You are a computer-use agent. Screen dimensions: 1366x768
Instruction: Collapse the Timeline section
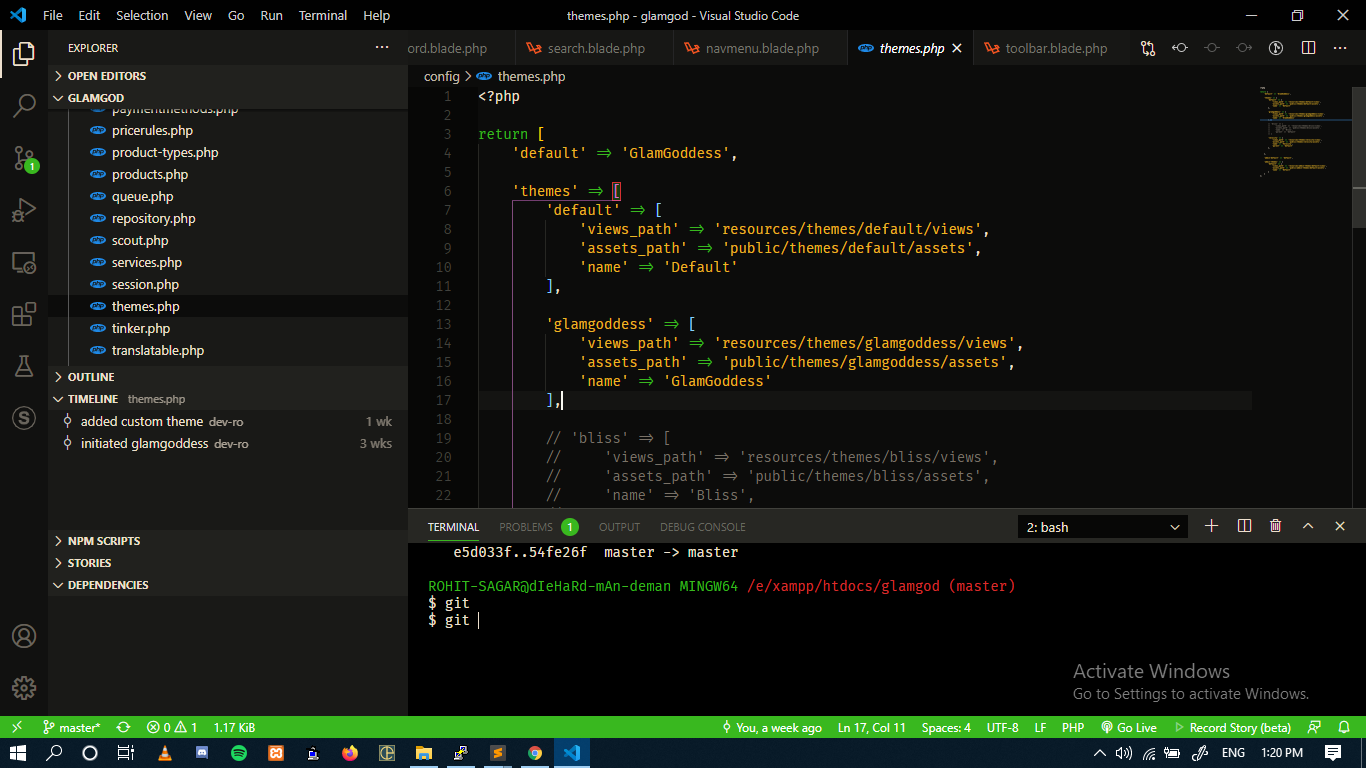point(228,399)
